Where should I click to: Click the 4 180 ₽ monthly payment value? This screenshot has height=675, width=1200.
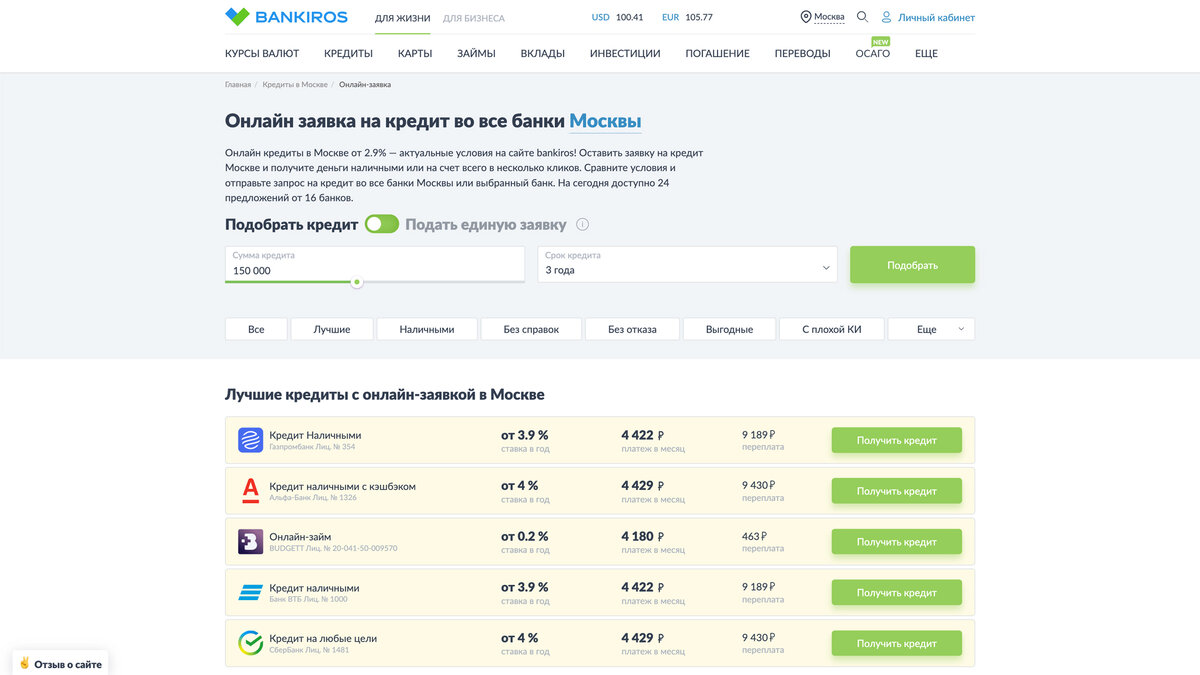[x=643, y=537]
